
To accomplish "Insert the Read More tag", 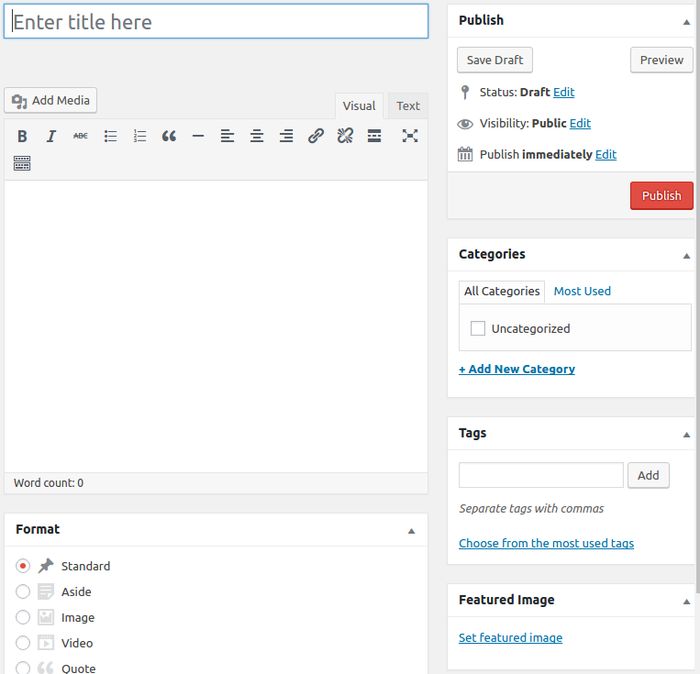I will click(x=374, y=136).
